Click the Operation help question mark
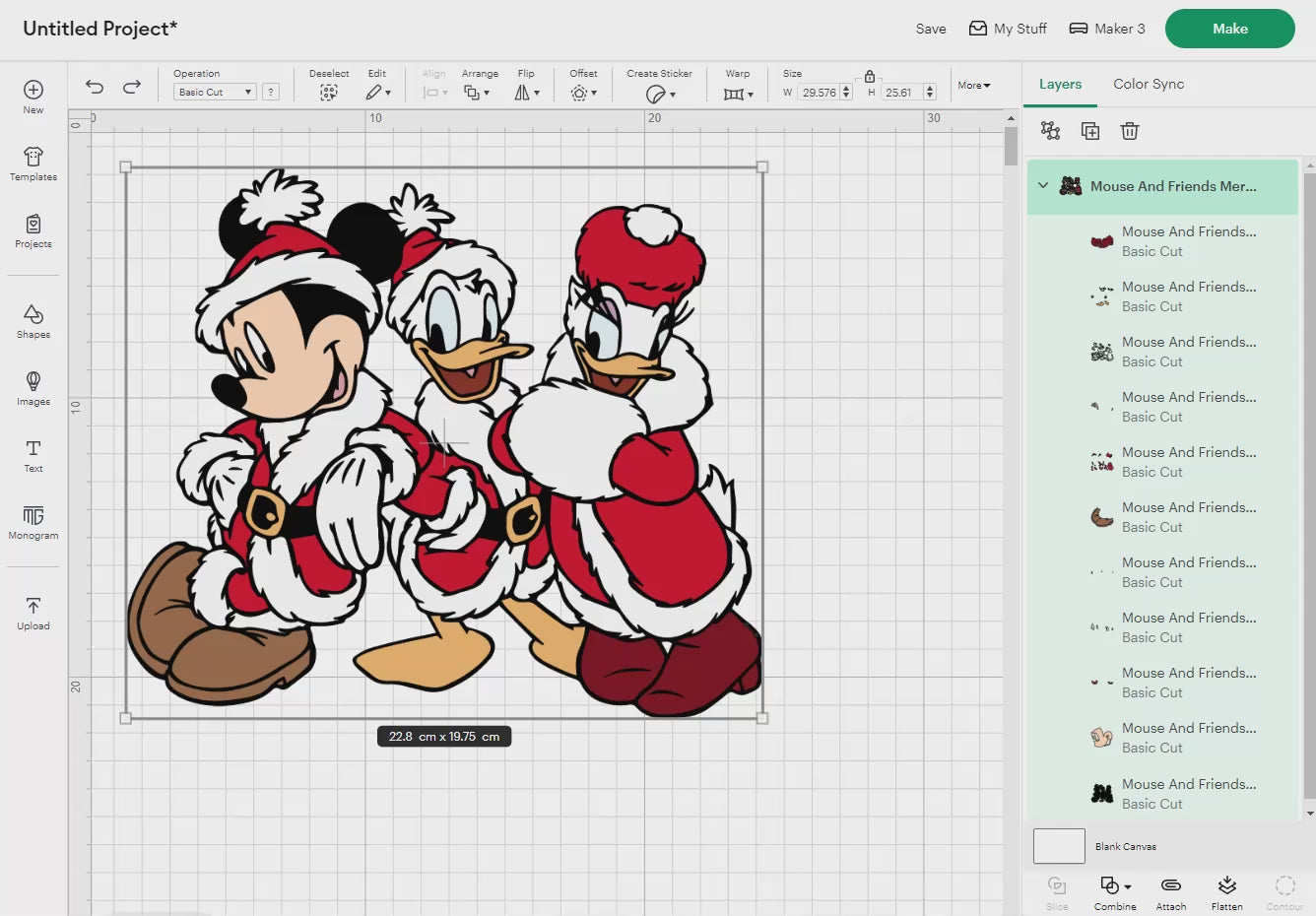 click(x=271, y=92)
